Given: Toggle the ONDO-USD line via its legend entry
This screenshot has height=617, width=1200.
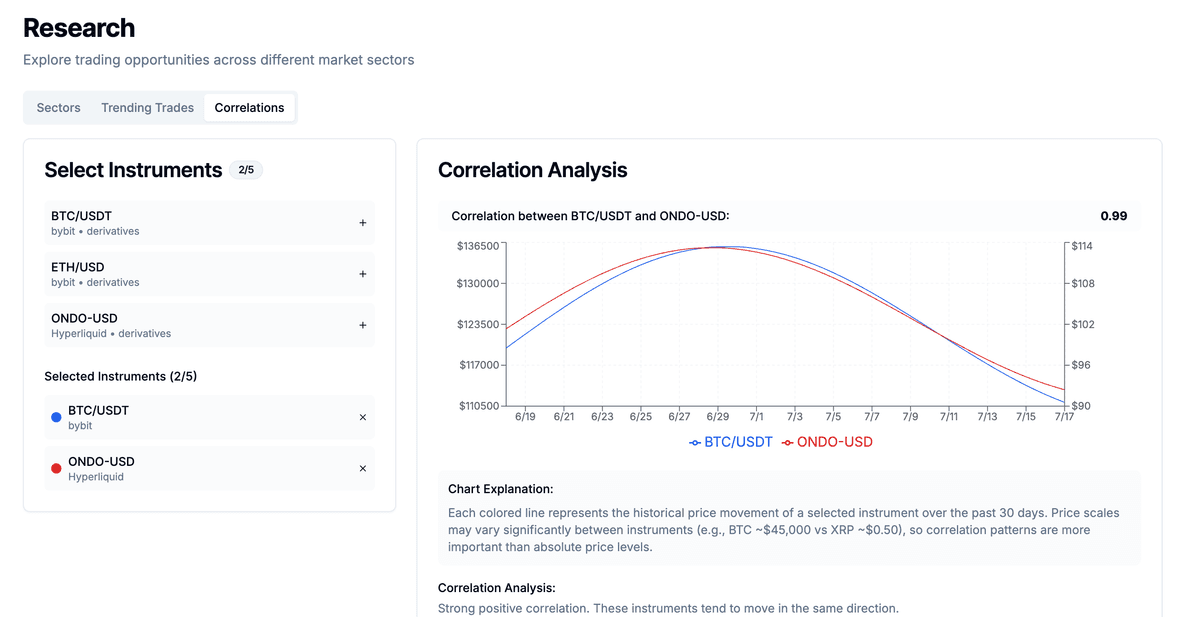Looking at the screenshot, I should (834, 441).
